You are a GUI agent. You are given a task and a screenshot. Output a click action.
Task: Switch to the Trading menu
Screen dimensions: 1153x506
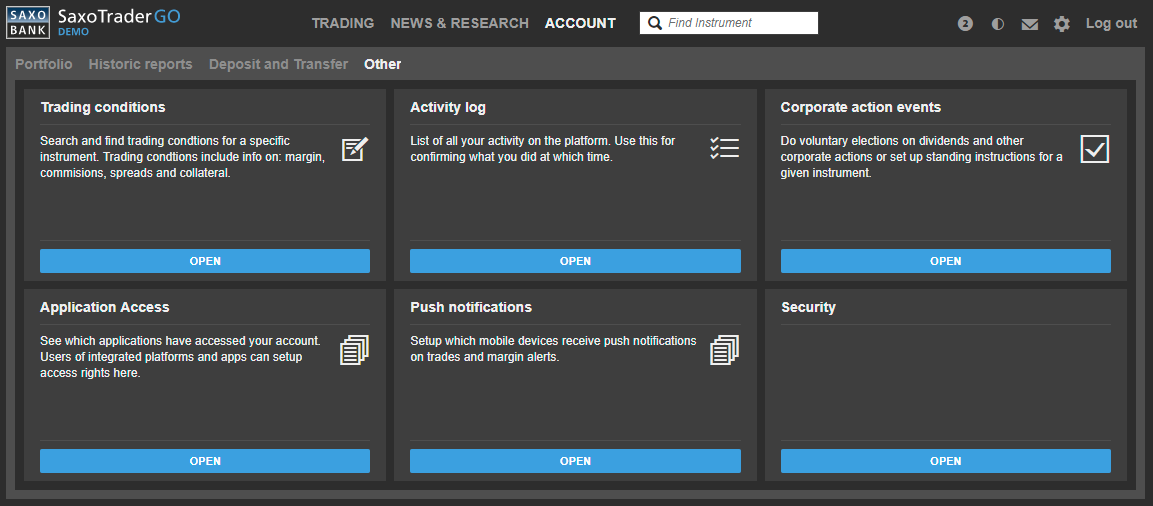click(x=342, y=23)
